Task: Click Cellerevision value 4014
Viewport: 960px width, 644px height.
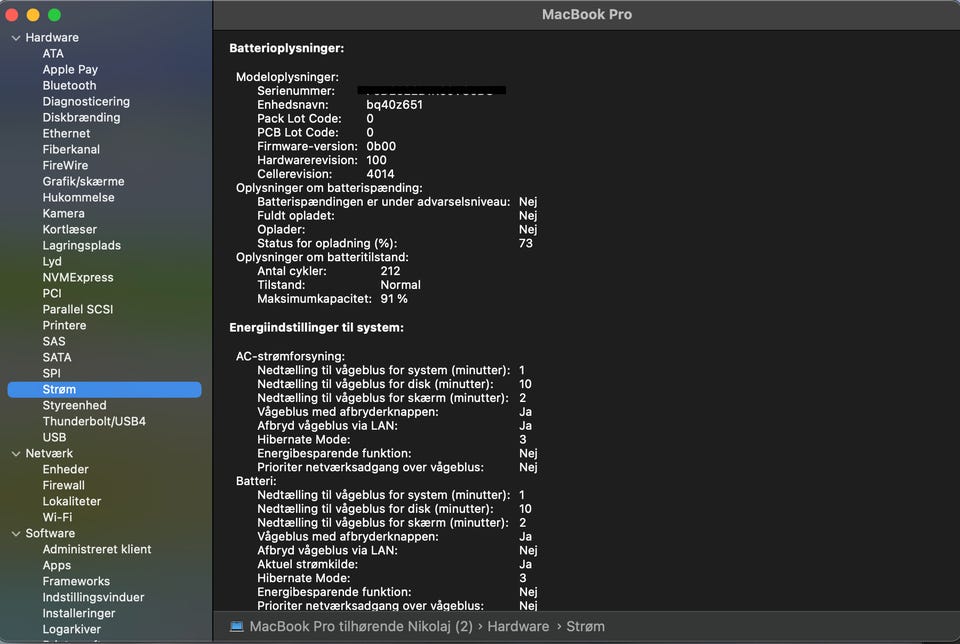Action: 380,174
